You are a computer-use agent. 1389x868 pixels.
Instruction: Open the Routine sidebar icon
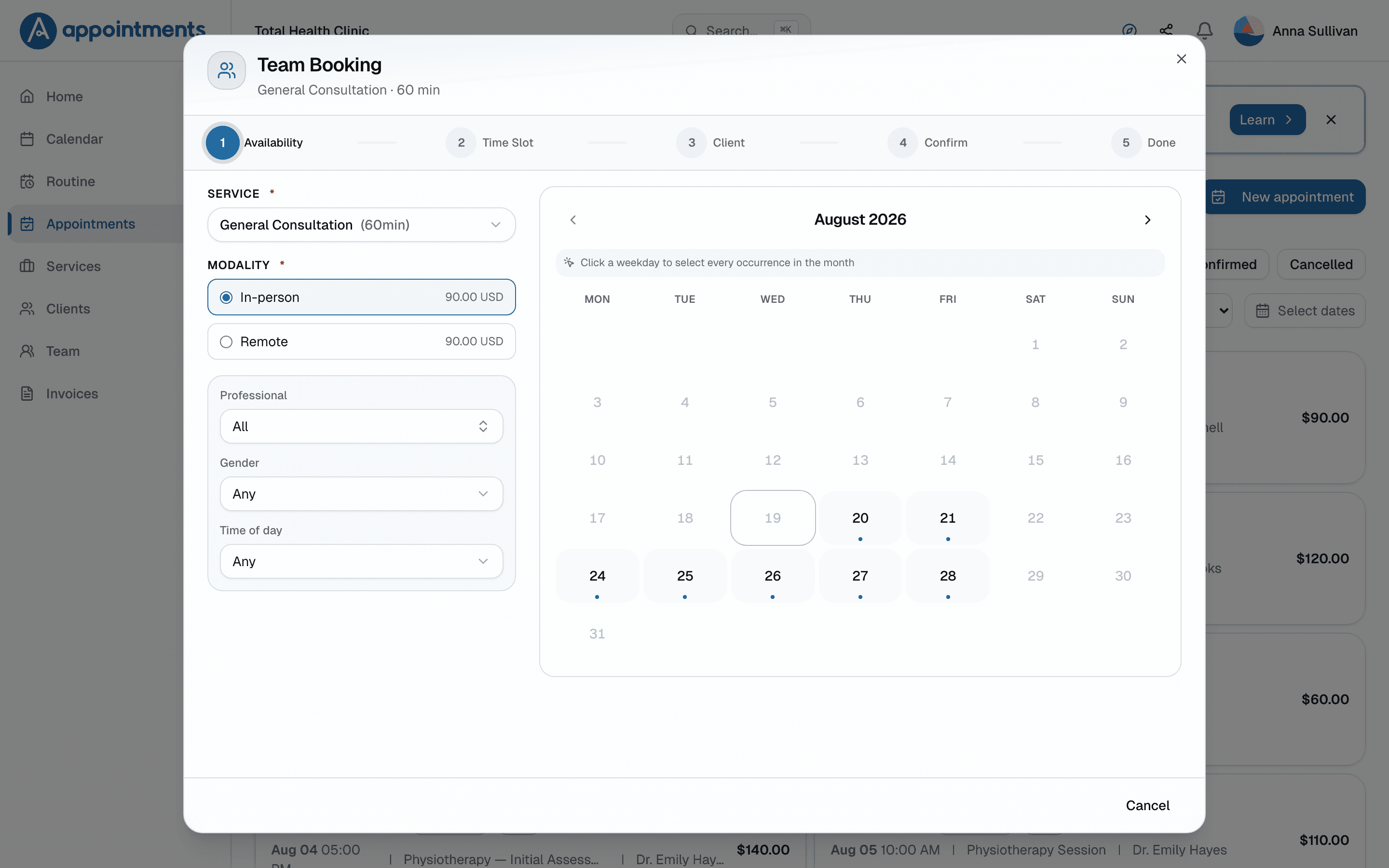[x=27, y=181]
